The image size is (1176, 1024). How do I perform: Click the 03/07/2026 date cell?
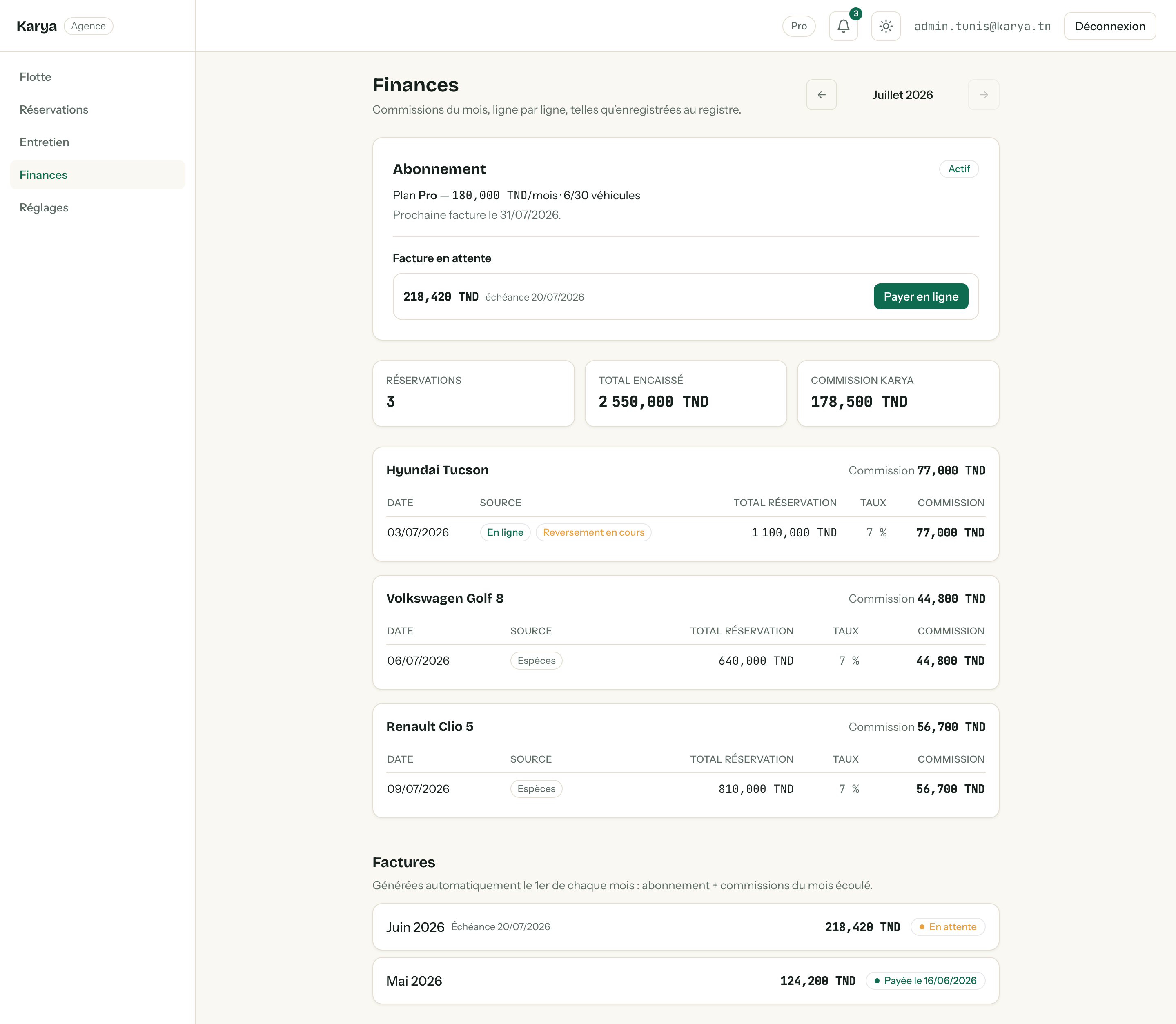point(418,532)
